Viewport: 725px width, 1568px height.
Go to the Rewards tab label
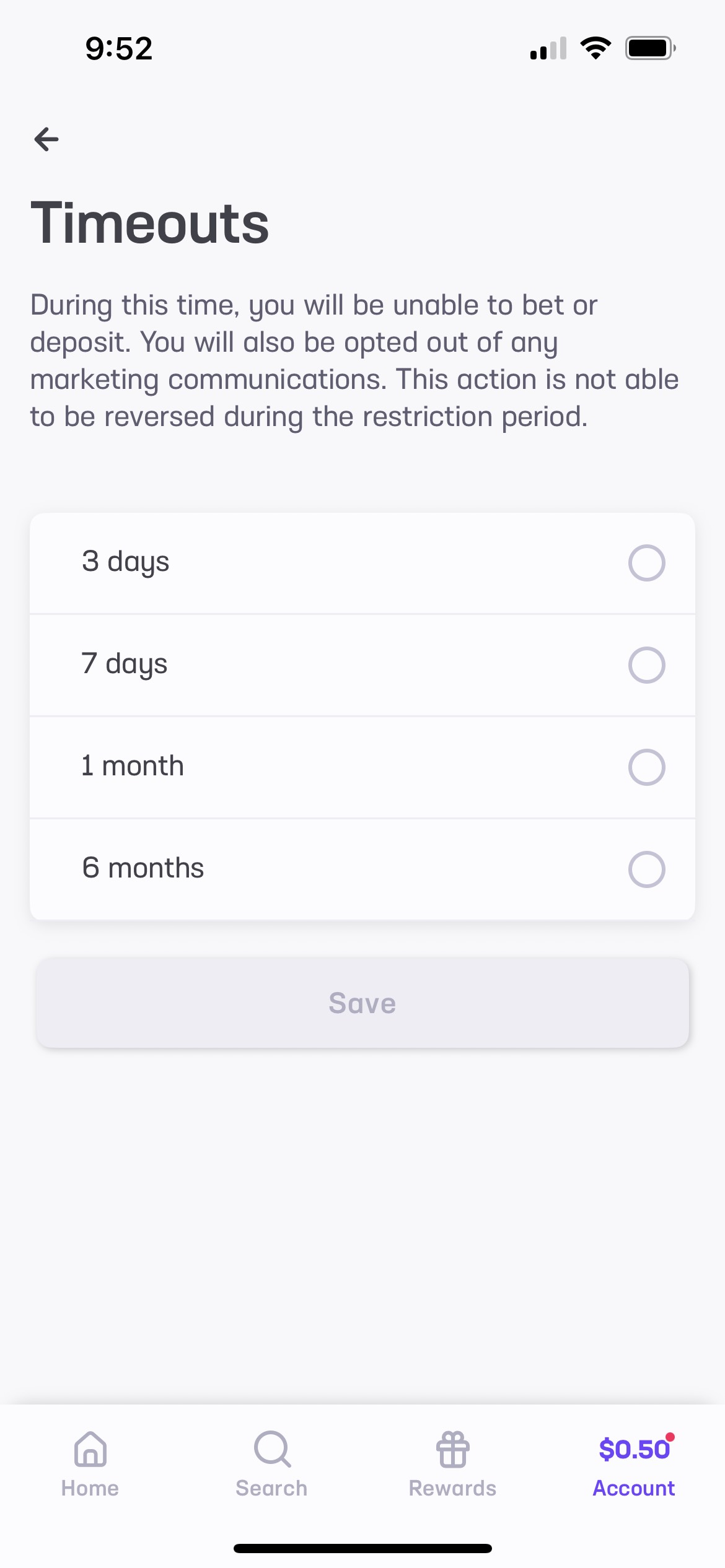coord(453,1488)
